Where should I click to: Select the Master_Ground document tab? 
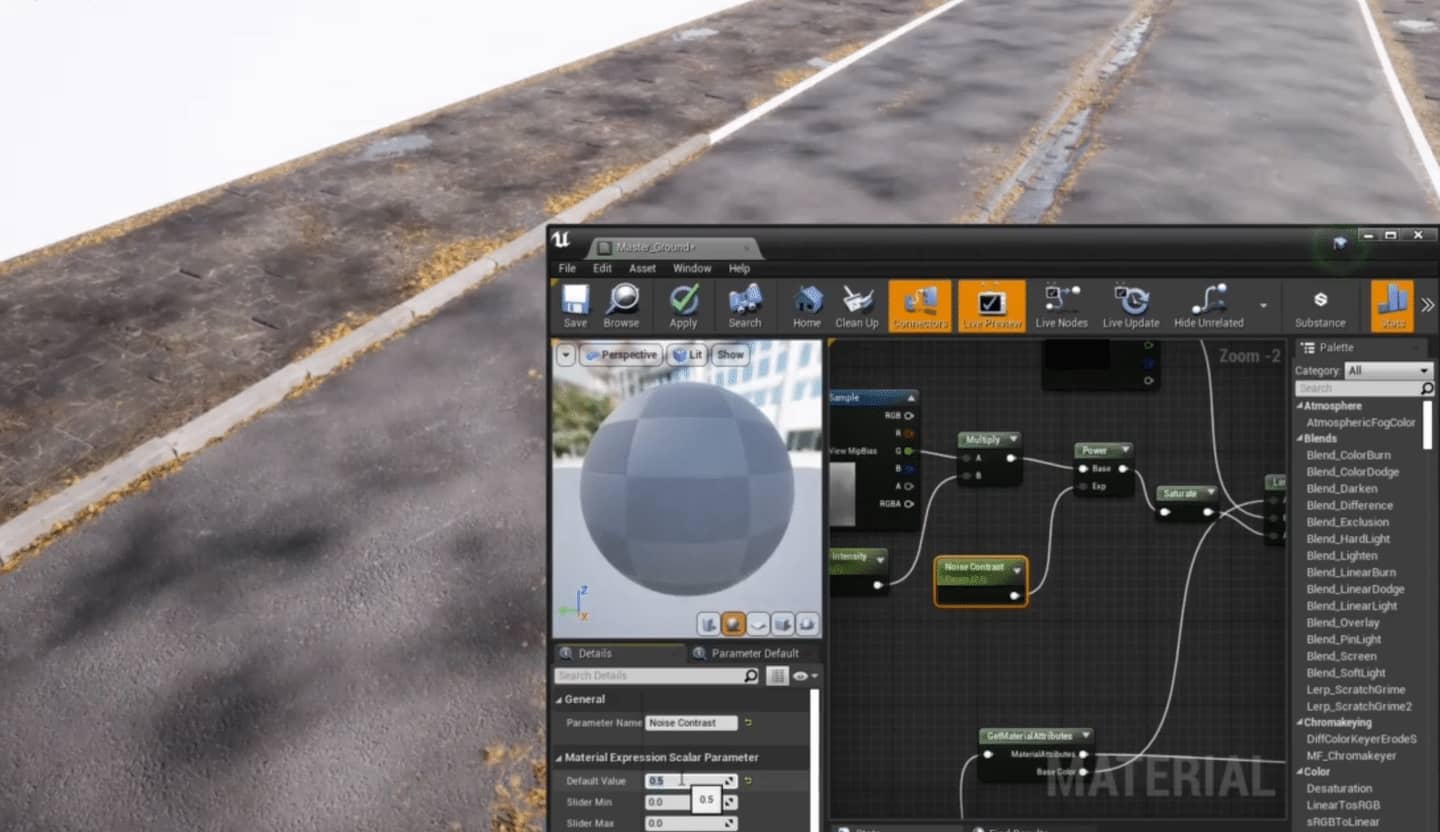click(x=673, y=247)
